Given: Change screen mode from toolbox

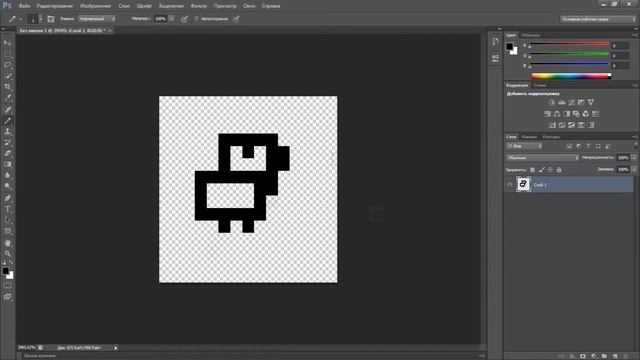Looking at the screenshot, I should (x=7, y=297).
